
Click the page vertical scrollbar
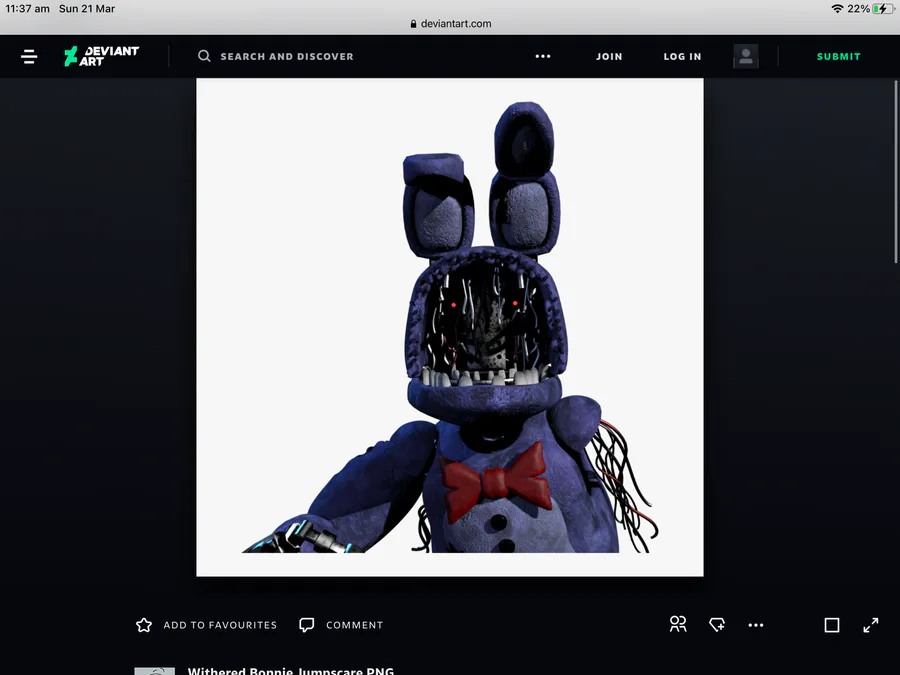click(x=896, y=172)
